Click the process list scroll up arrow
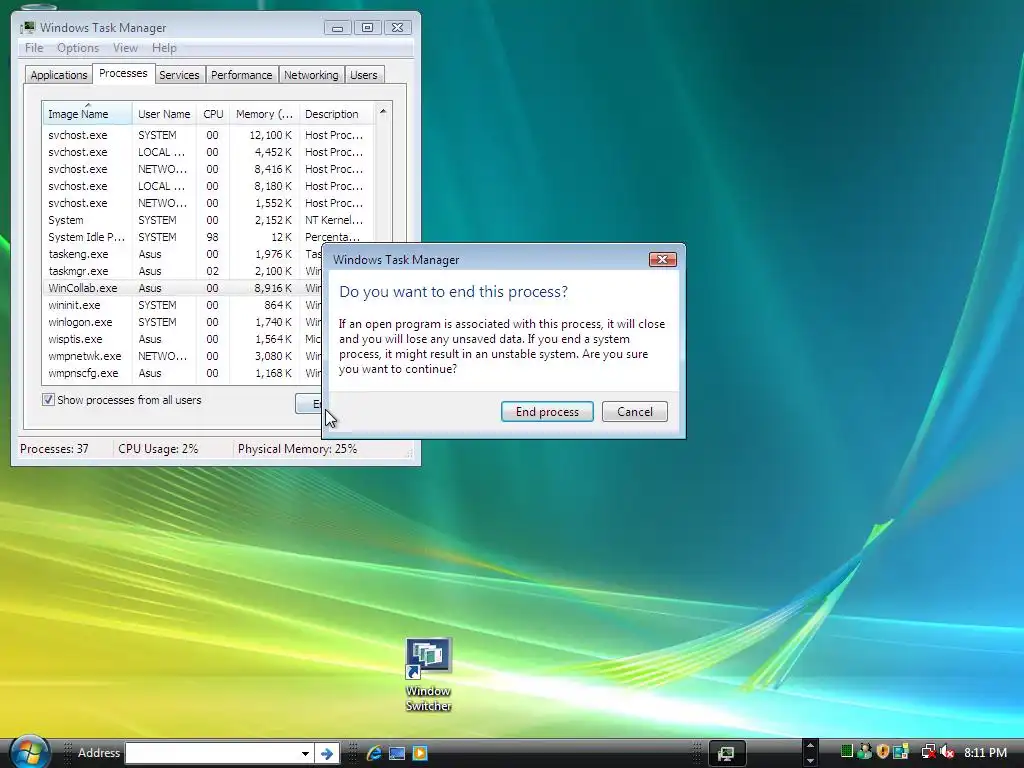The height and width of the screenshot is (768, 1024). [383, 112]
